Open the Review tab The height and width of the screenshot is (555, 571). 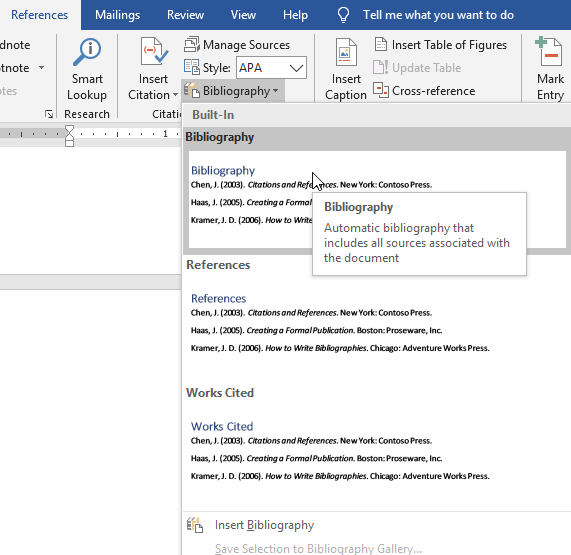pos(185,15)
